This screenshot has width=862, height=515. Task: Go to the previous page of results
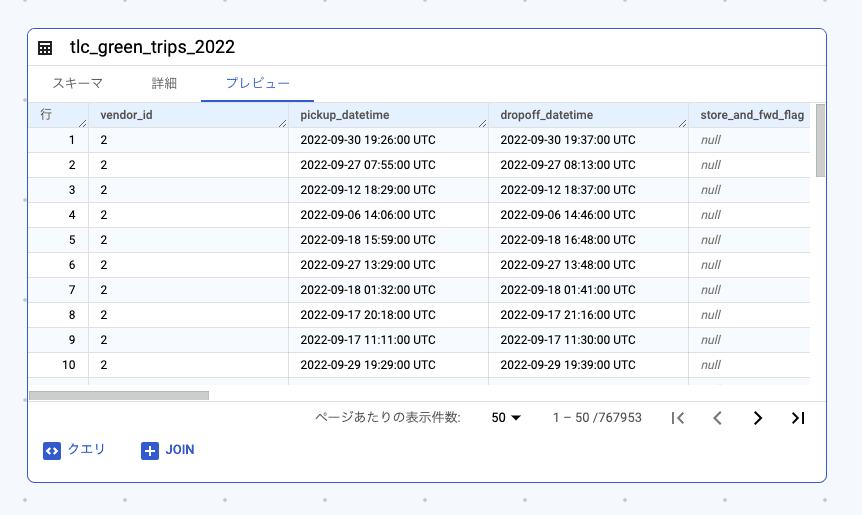717,418
